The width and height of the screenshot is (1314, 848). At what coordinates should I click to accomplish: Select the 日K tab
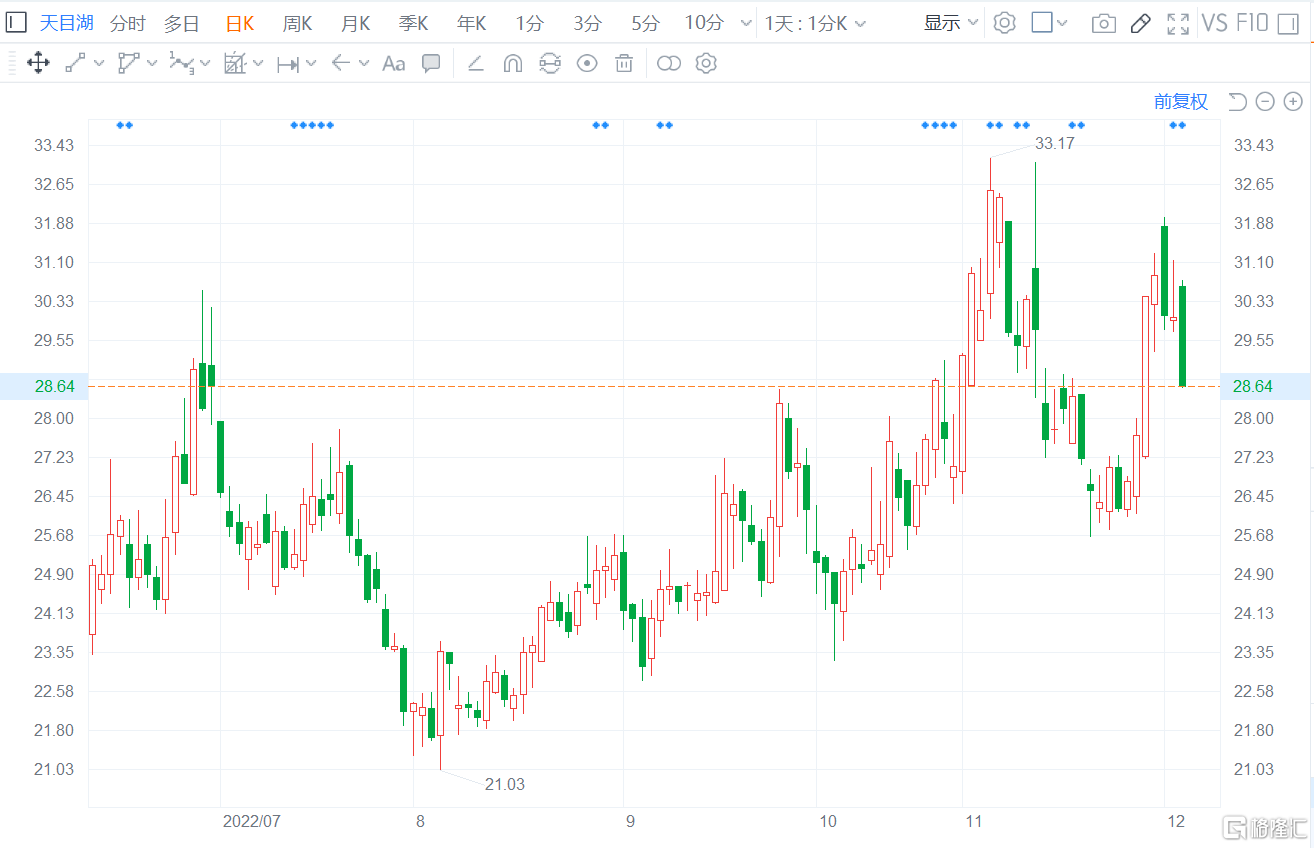240,23
